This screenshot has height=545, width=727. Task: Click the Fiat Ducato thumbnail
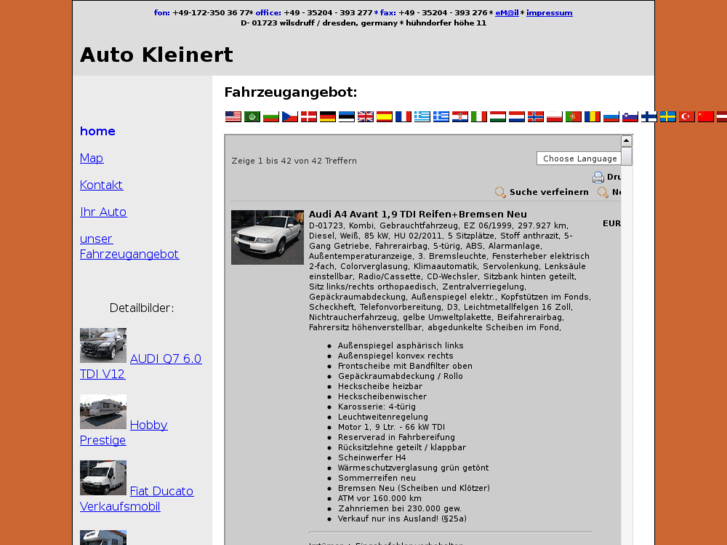tap(103, 478)
